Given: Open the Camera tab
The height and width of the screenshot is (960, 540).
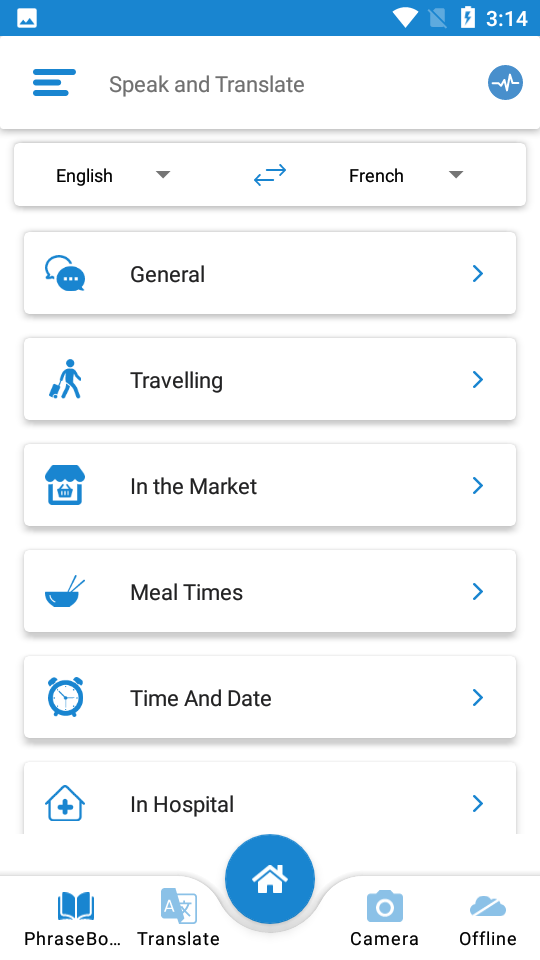Looking at the screenshot, I should click(x=384, y=918).
